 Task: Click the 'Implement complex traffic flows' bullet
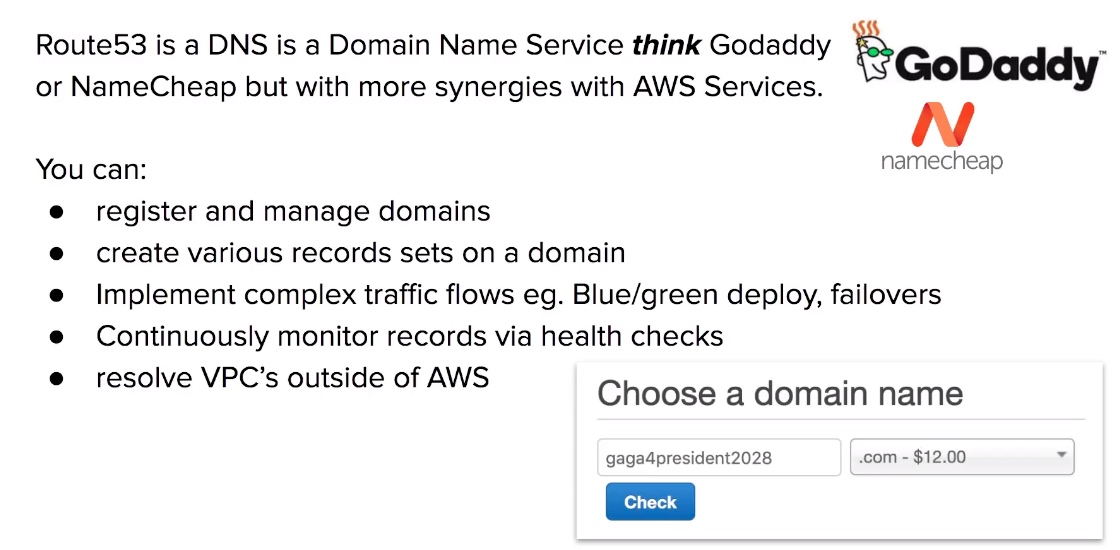coord(518,294)
